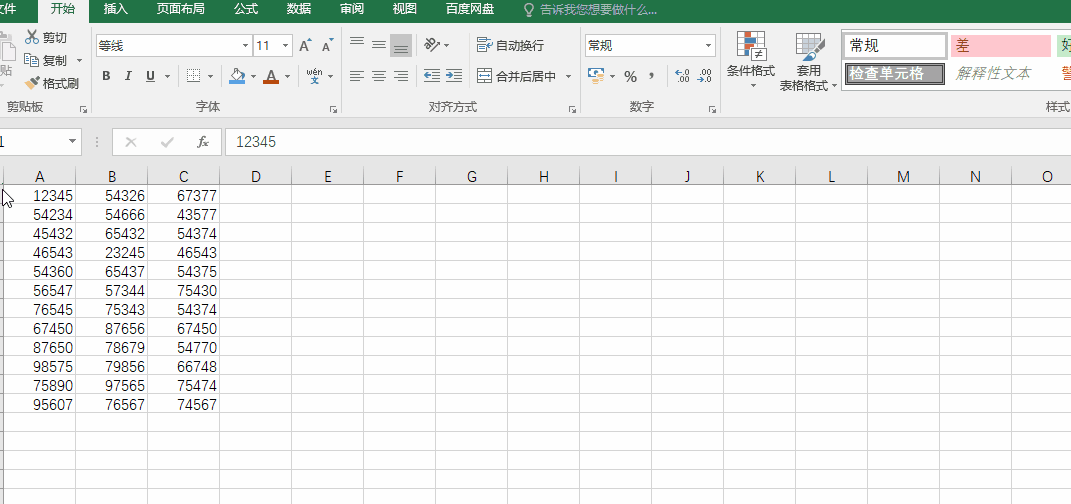The width and height of the screenshot is (1071, 504).
Task: Align text left
Action: pos(357,76)
